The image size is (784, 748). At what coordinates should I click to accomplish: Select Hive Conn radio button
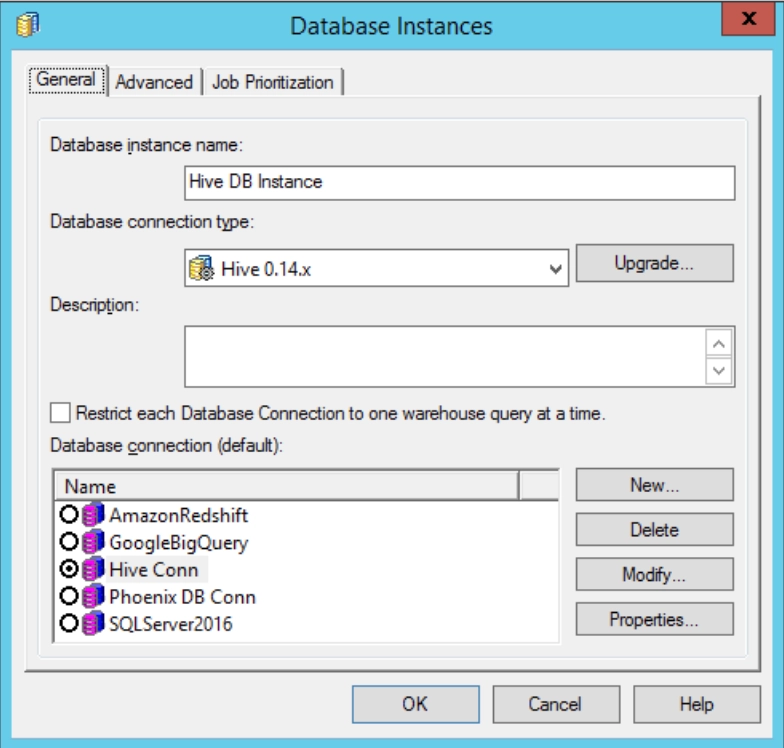coord(68,568)
